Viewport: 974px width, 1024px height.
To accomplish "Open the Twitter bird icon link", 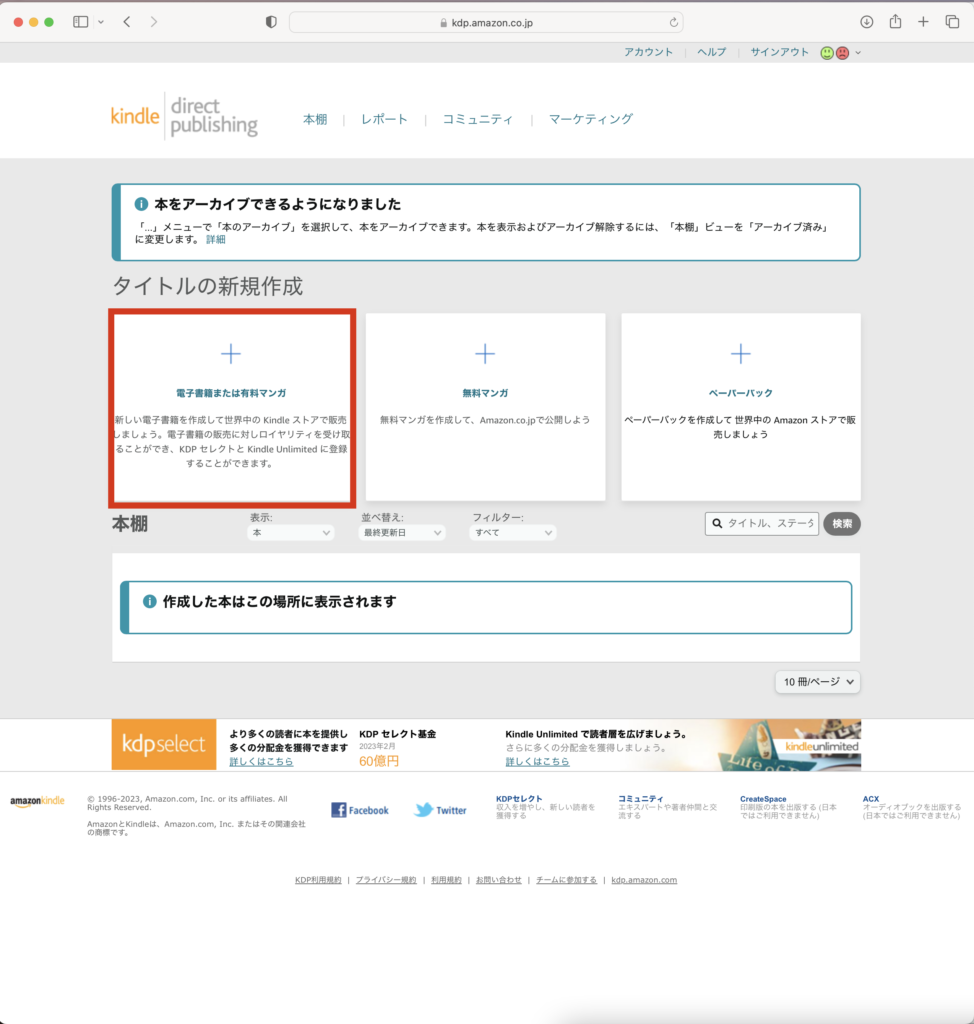I will (x=424, y=810).
